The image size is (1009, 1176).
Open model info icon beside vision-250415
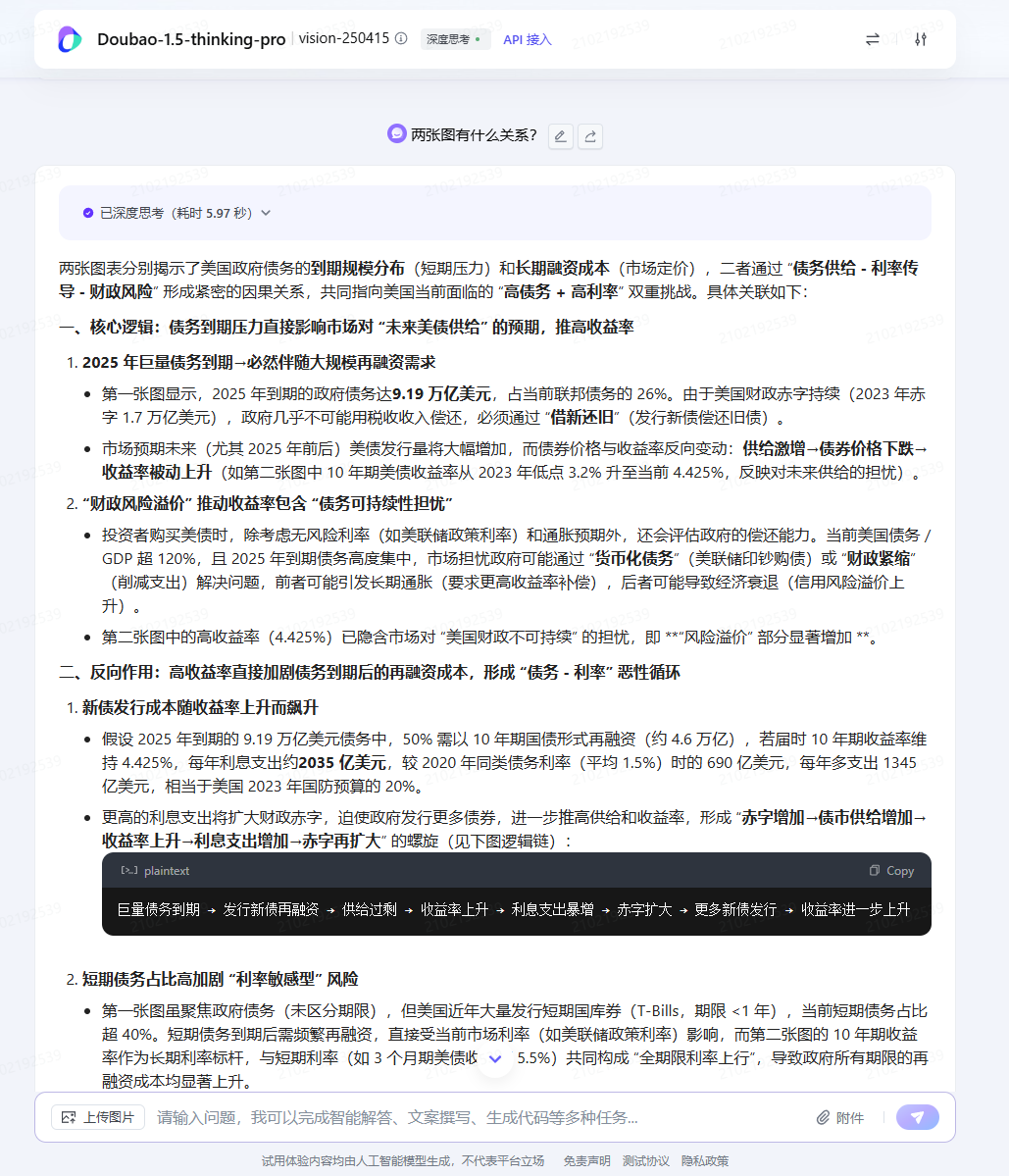[x=401, y=38]
